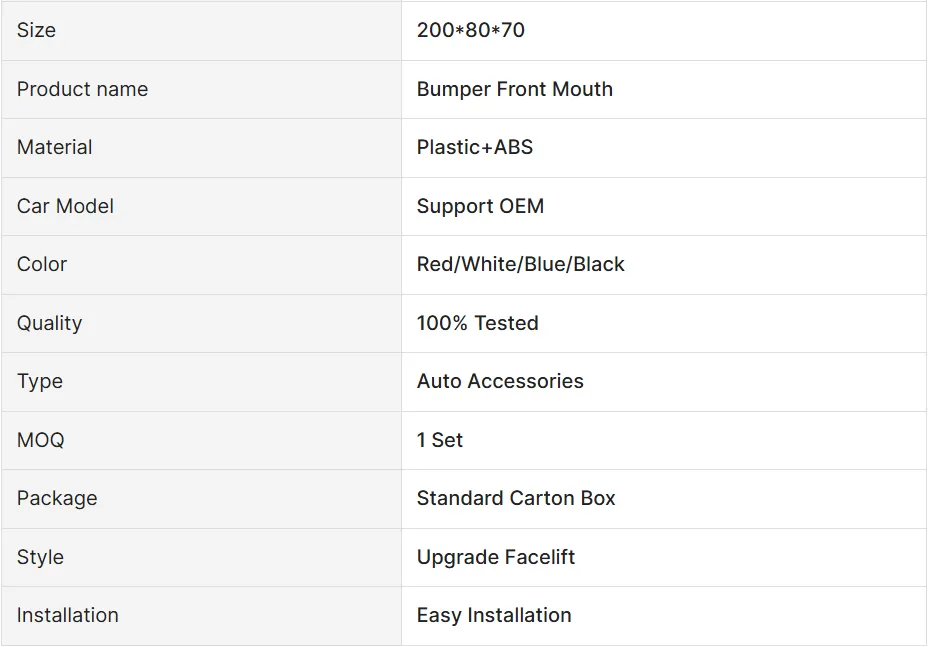Image resolution: width=930 pixels, height=647 pixels.
Task: Click the Type label cell
Action: click(40, 381)
